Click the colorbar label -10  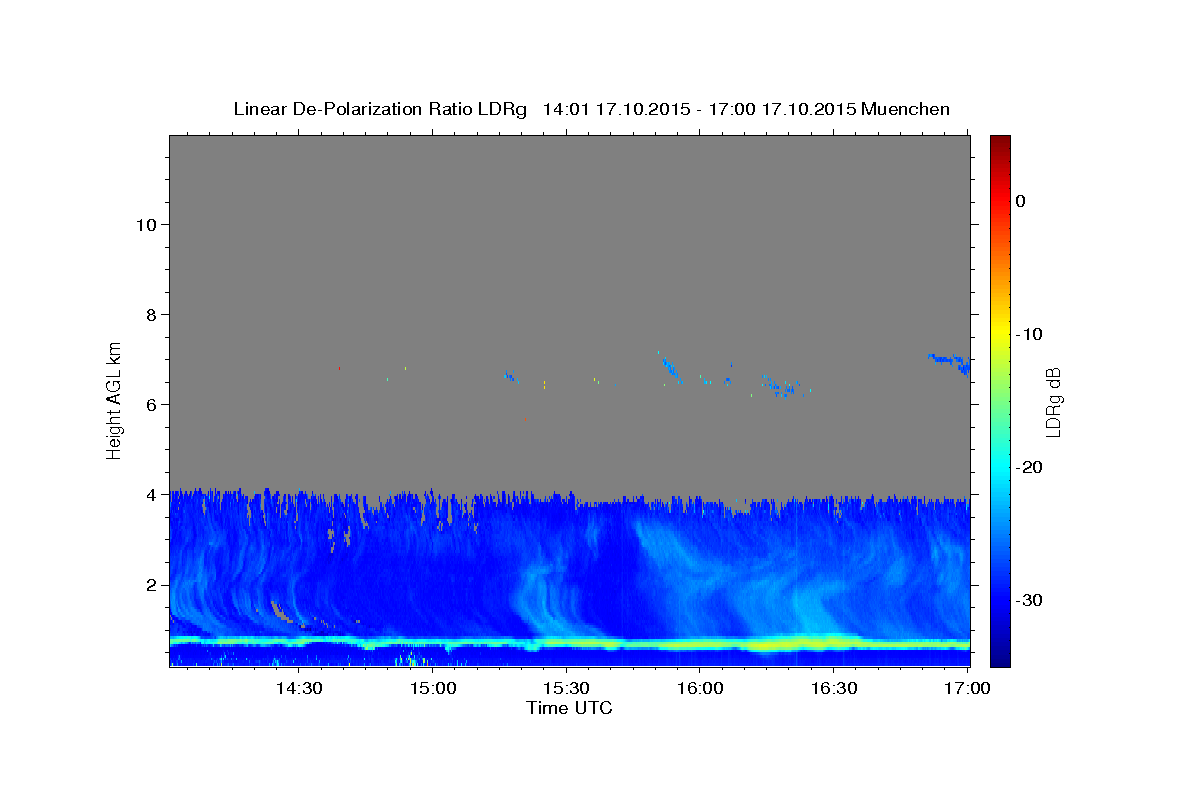(1028, 334)
